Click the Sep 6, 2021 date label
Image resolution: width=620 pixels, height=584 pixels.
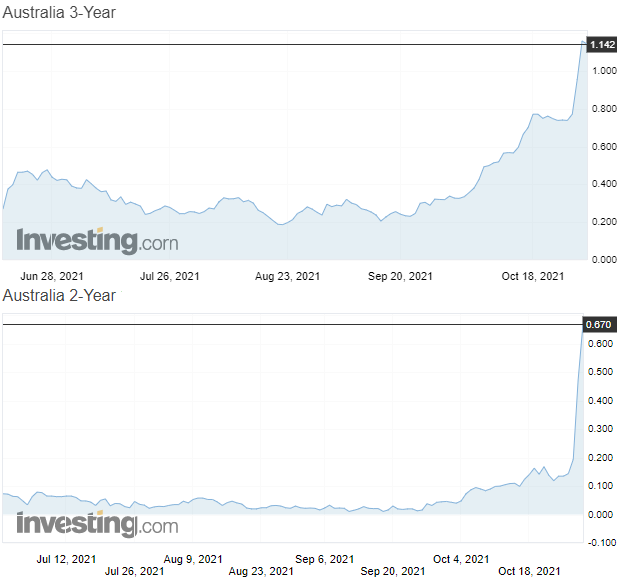325,559
